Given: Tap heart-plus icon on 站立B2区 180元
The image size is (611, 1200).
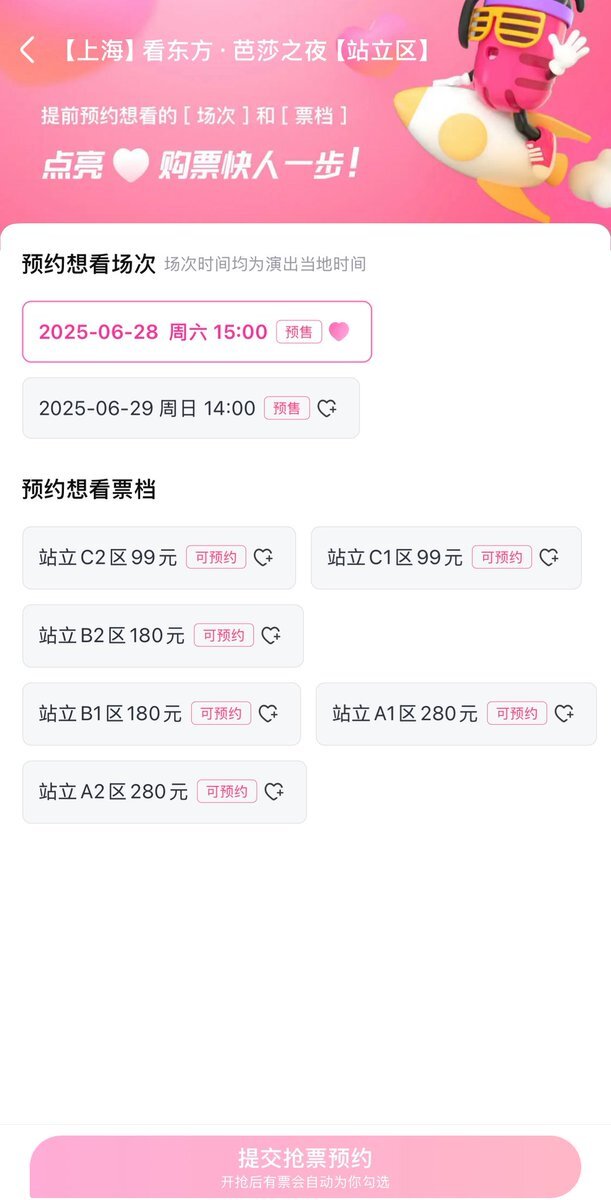Looking at the screenshot, I should coord(271,636).
